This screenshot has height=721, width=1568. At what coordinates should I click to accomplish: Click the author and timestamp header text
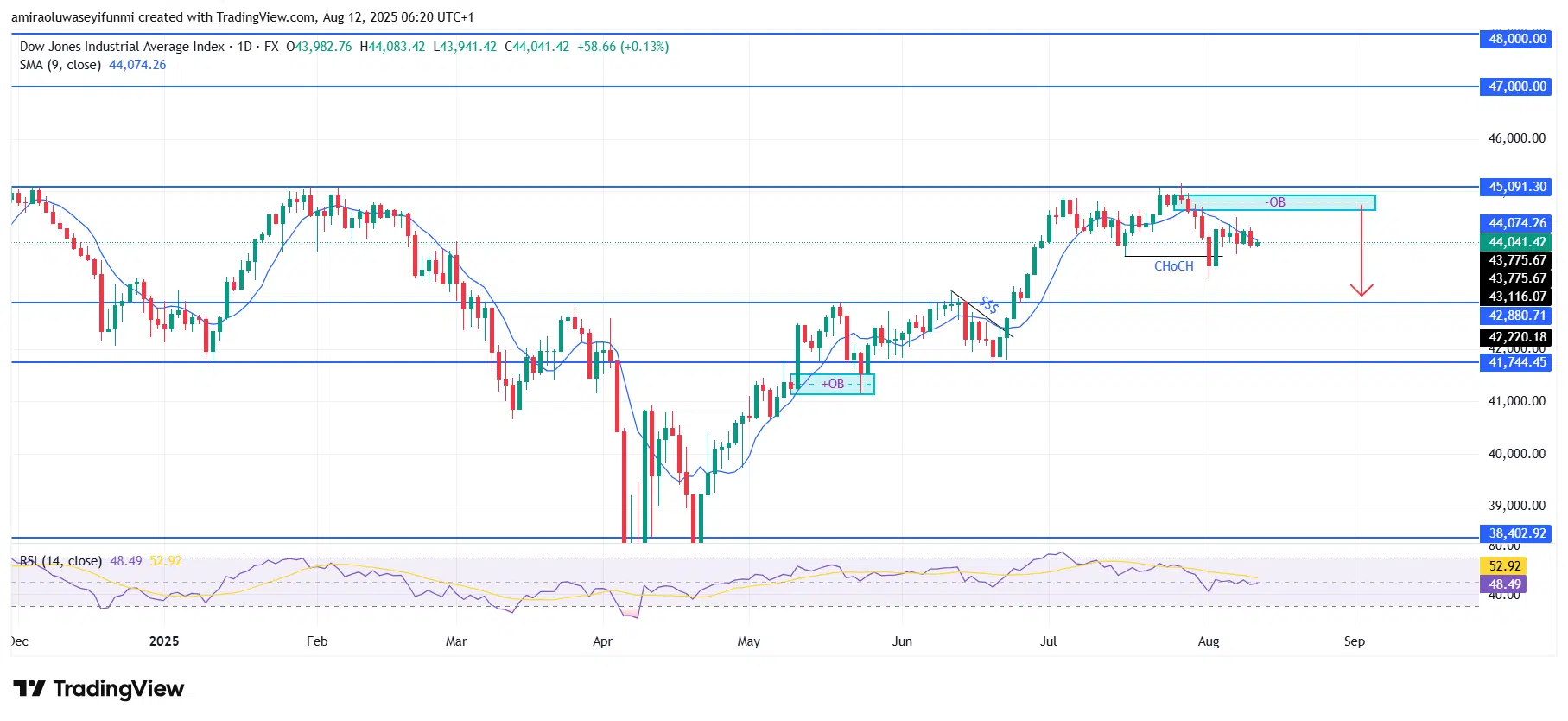click(243, 17)
